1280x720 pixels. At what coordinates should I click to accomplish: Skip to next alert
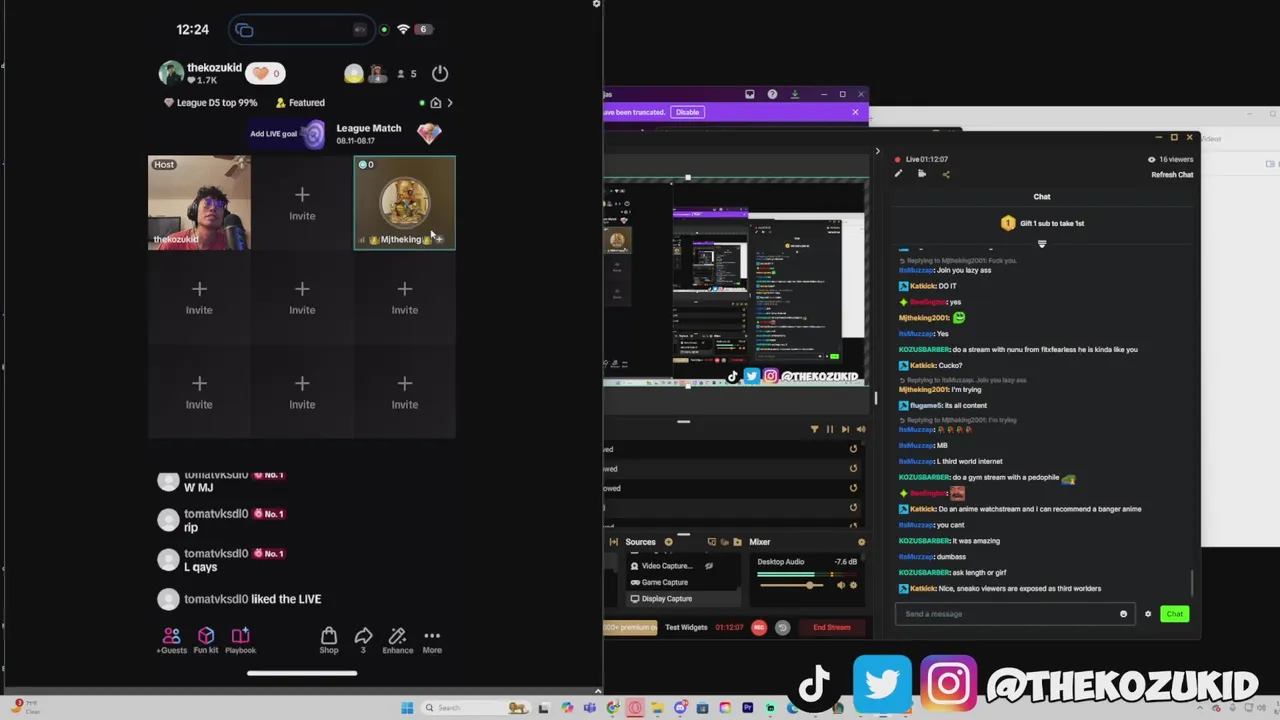(845, 429)
